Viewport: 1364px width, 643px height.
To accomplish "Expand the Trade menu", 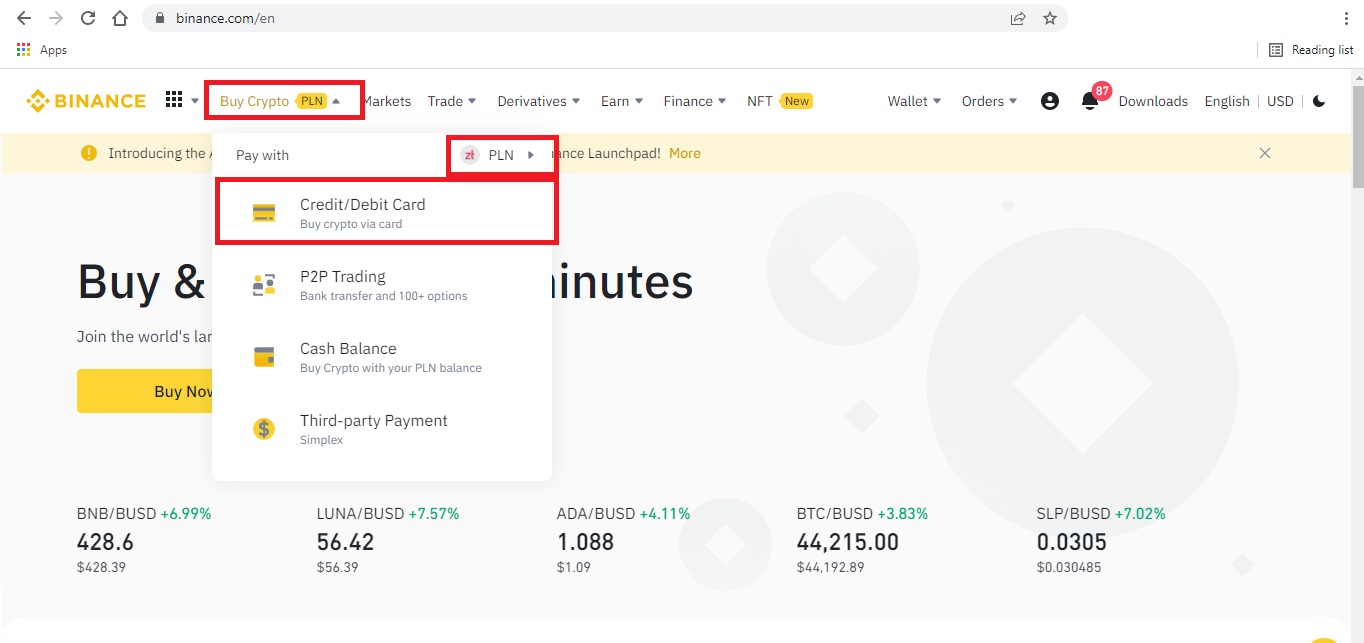I will [x=452, y=101].
